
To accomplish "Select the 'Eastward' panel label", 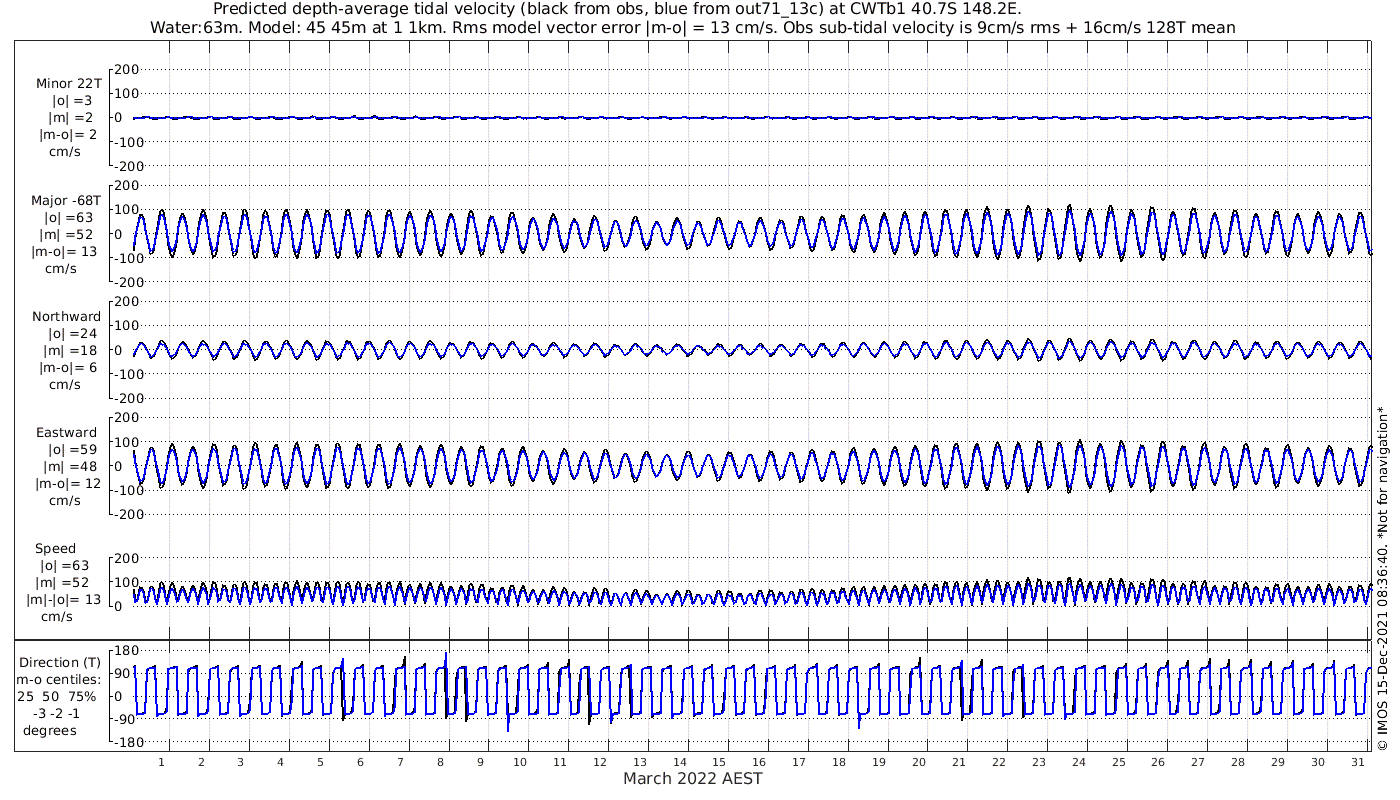I will coord(67,433).
